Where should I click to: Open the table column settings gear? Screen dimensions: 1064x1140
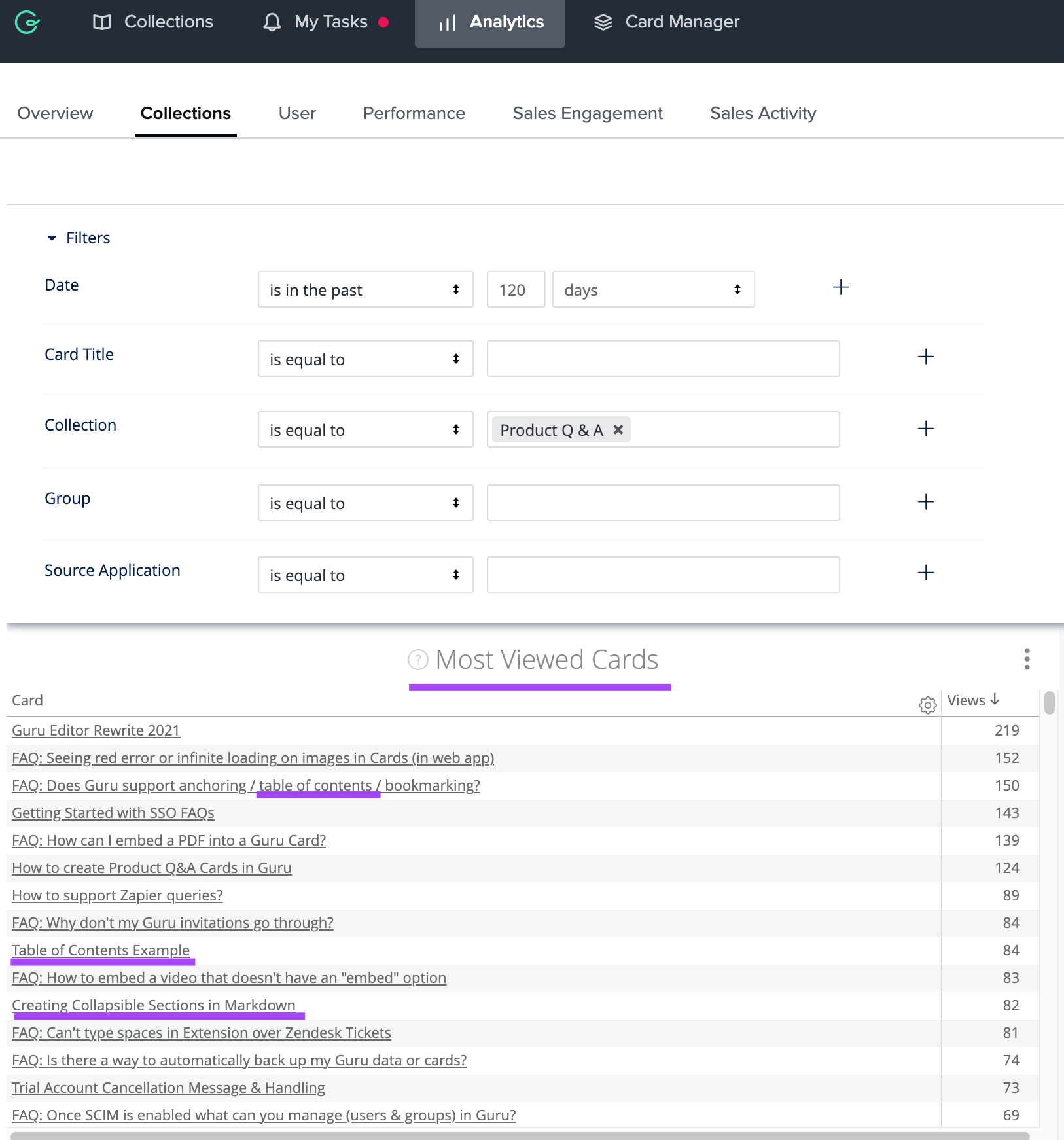tap(927, 705)
